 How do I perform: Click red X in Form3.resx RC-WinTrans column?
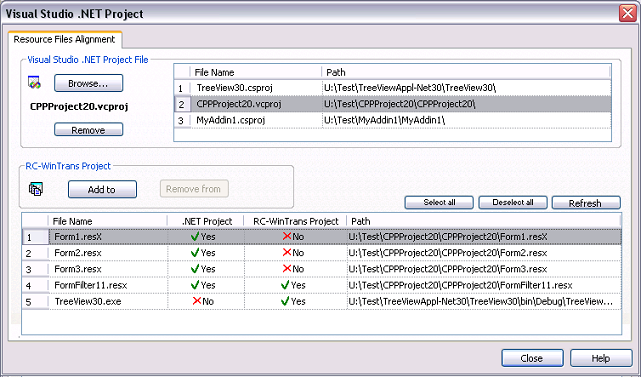287,269
